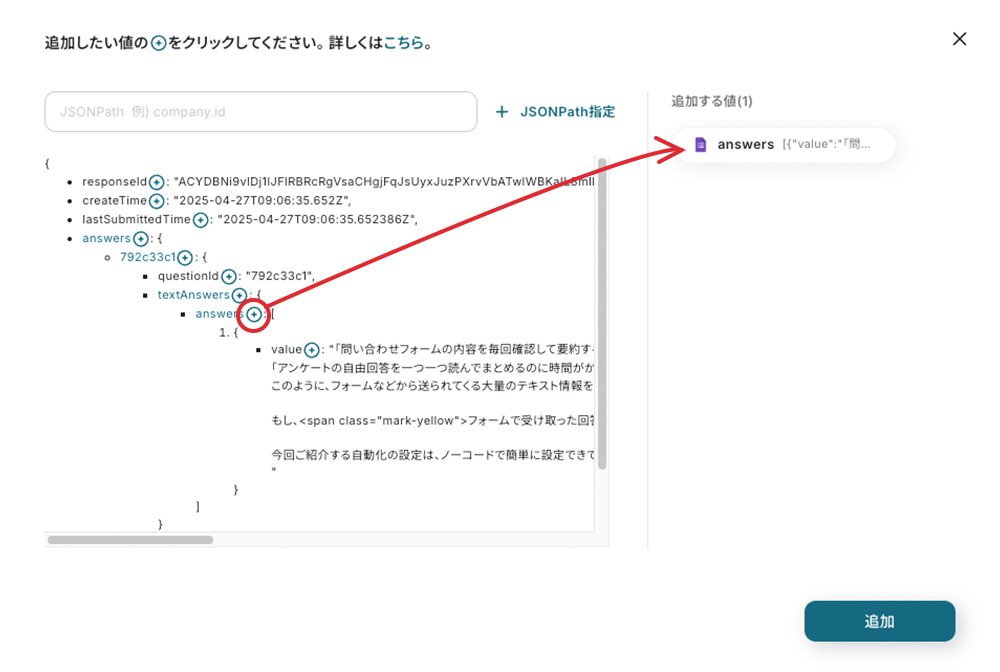
Task: Click the line starting with このように、フォーム
Action: coord(432,386)
